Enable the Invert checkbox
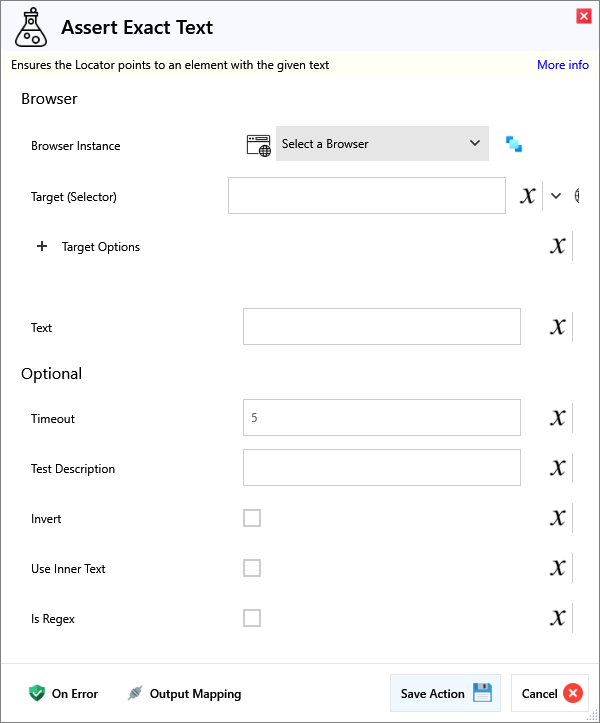The height and width of the screenshot is (723, 600). tap(252, 518)
